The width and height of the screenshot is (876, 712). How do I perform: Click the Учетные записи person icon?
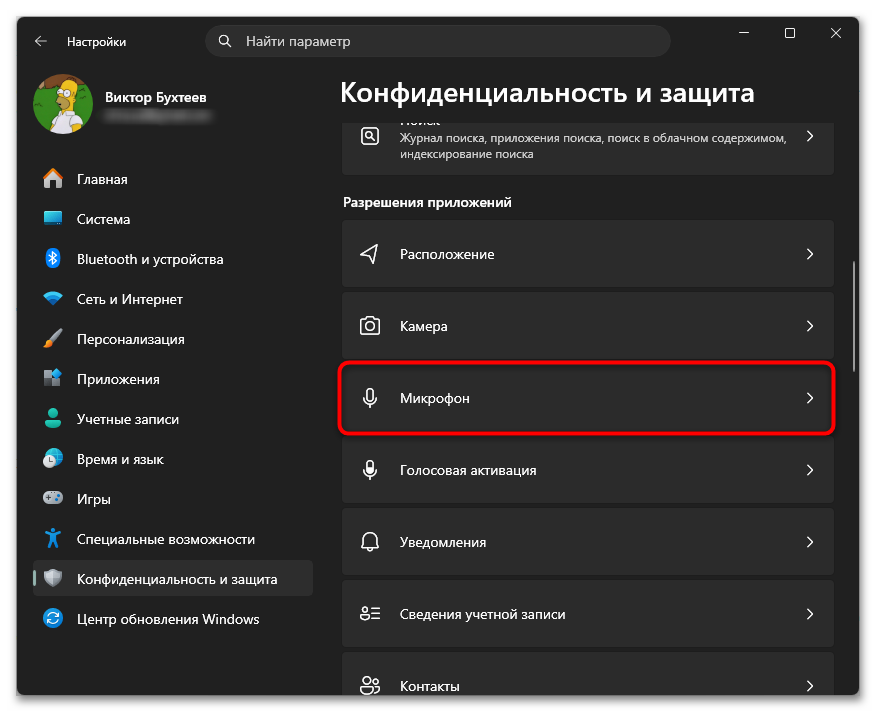point(53,419)
